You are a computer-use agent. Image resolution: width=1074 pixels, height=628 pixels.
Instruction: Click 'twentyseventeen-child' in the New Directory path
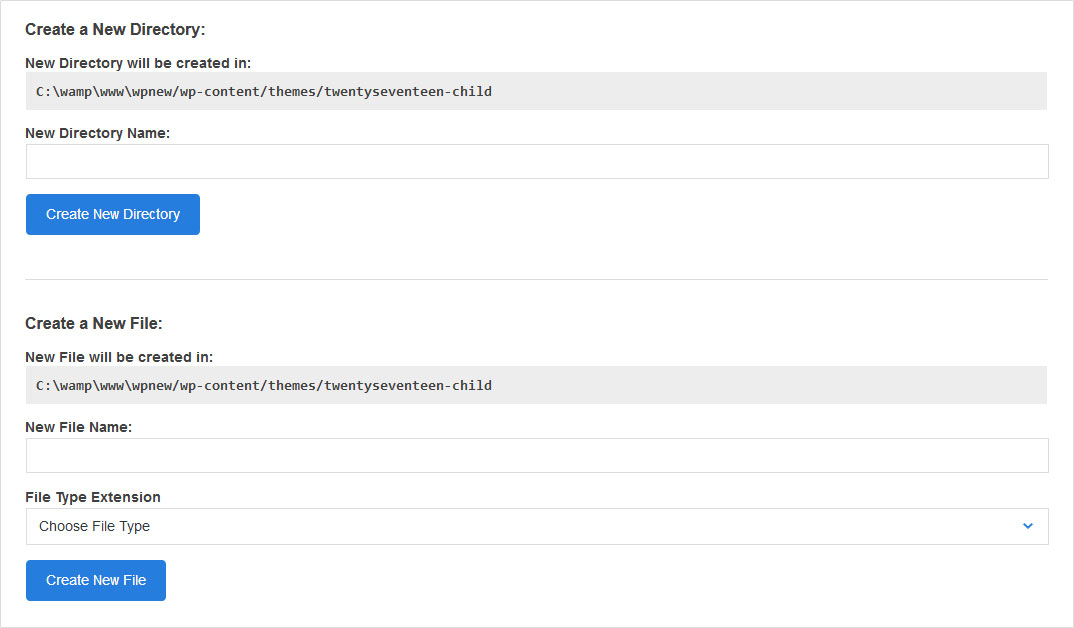tap(408, 91)
